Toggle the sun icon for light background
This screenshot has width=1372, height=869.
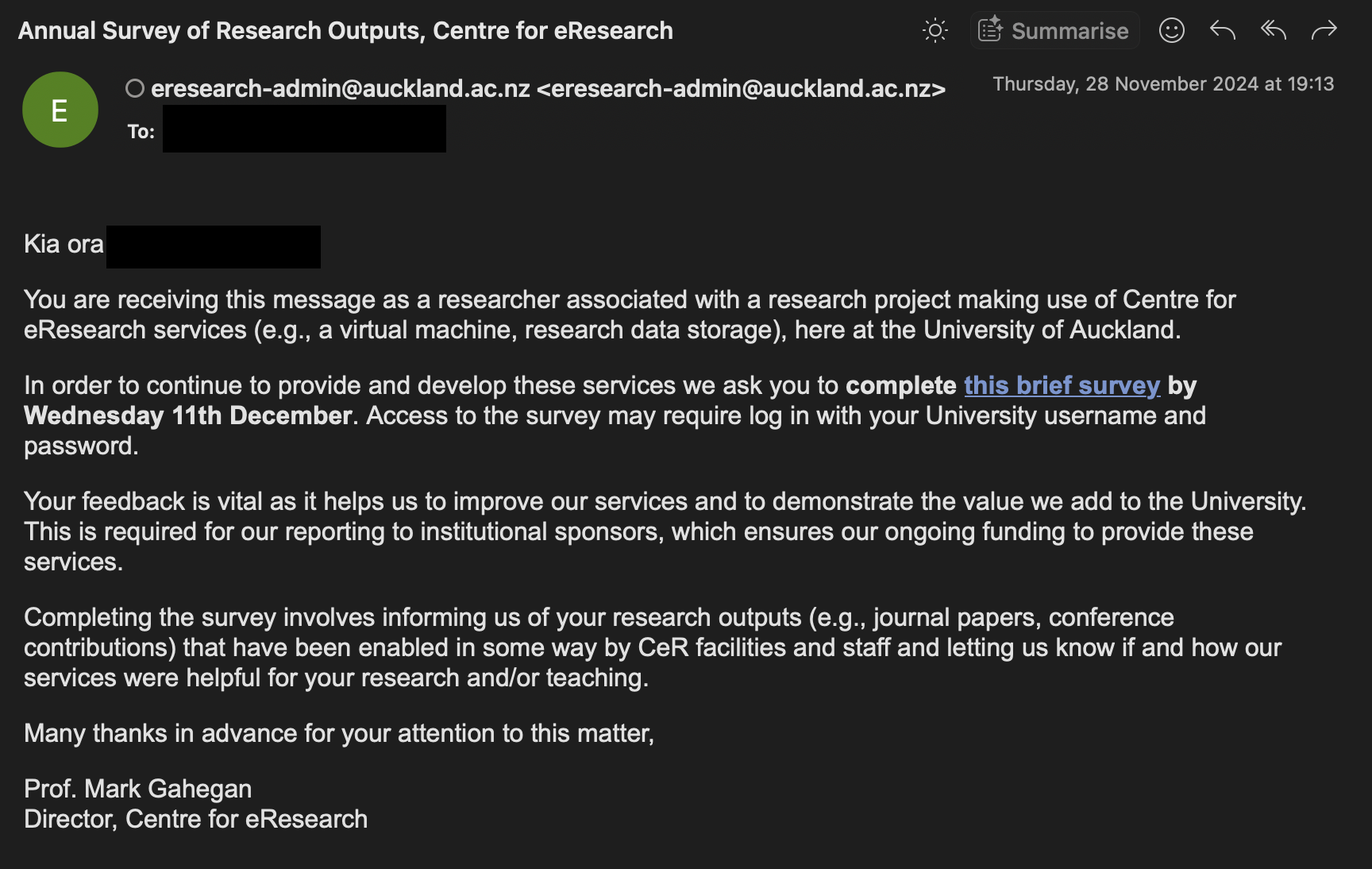[935, 31]
